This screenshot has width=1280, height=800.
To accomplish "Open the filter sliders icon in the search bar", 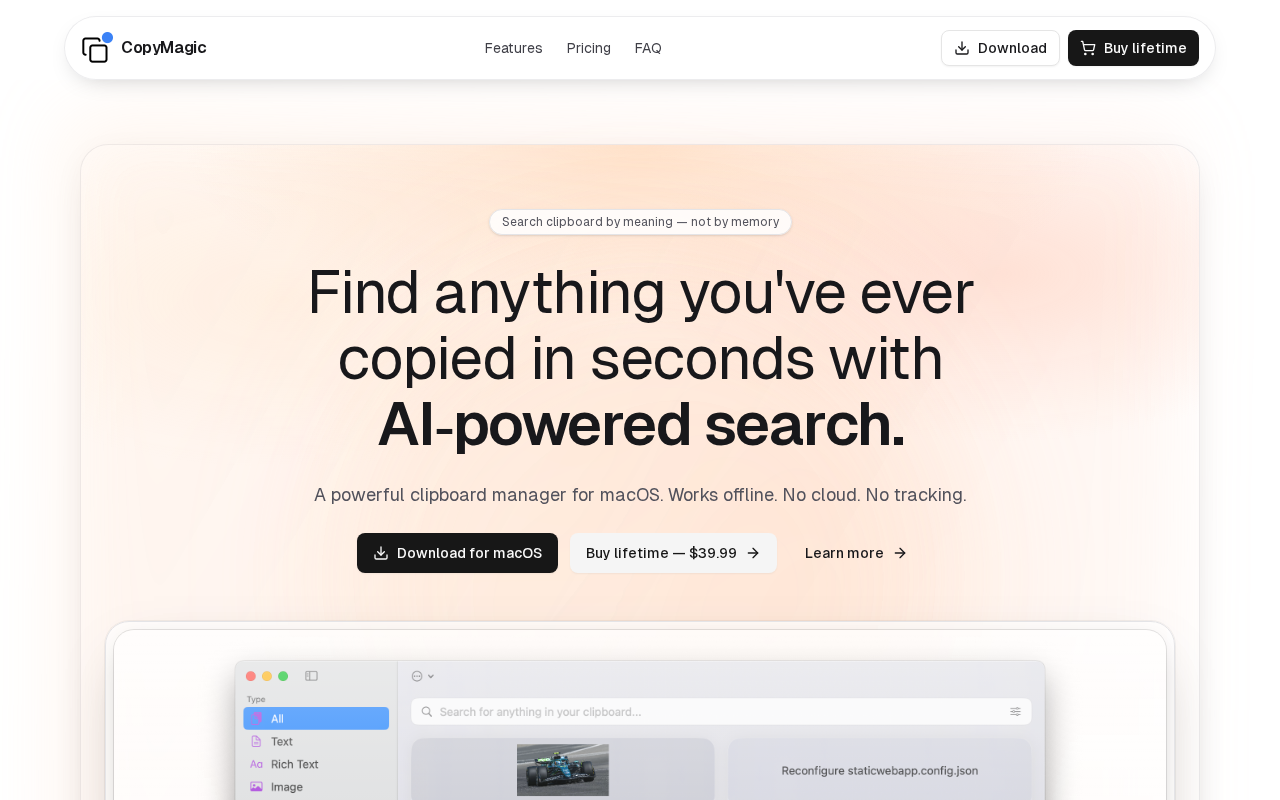I will [1015, 712].
